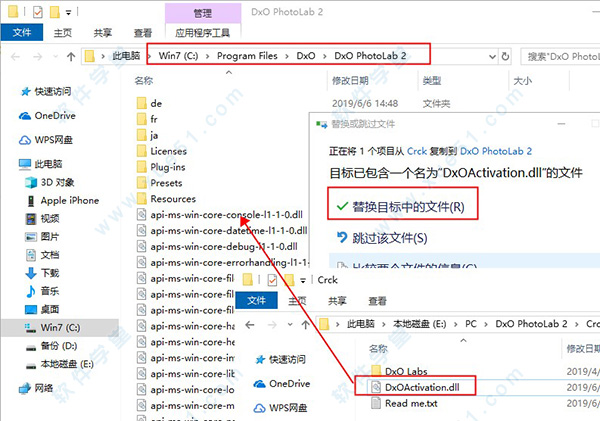Click the search box for DxO PhotoLab 2

point(560,57)
